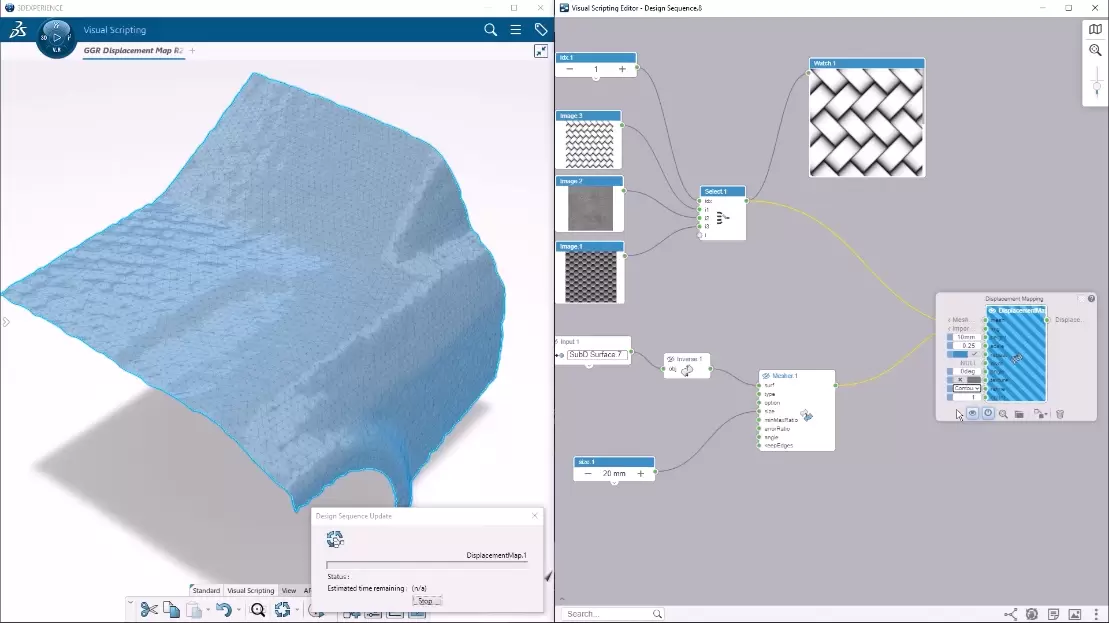Viewport: 1109px width, 623px height.
Task: Open the tags icon in 3DEXPERIENCE header
Action: [541, 30]
